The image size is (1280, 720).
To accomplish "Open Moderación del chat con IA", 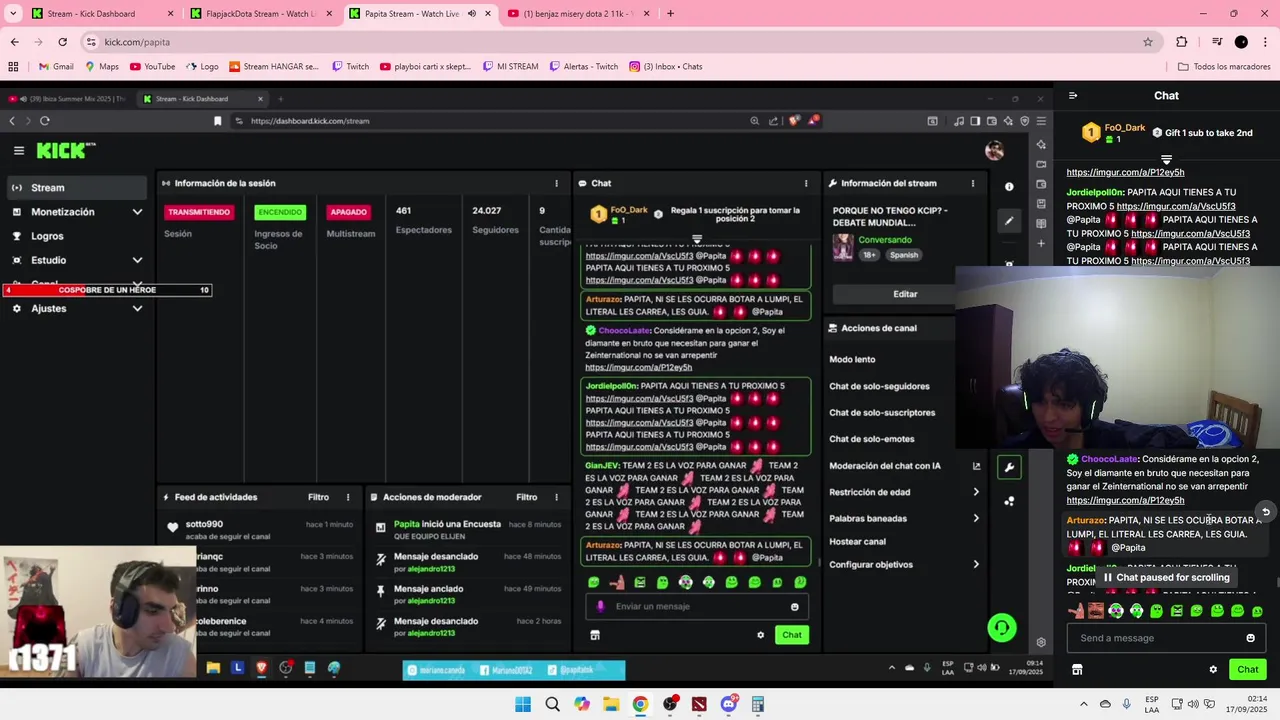I will point(904,465).
